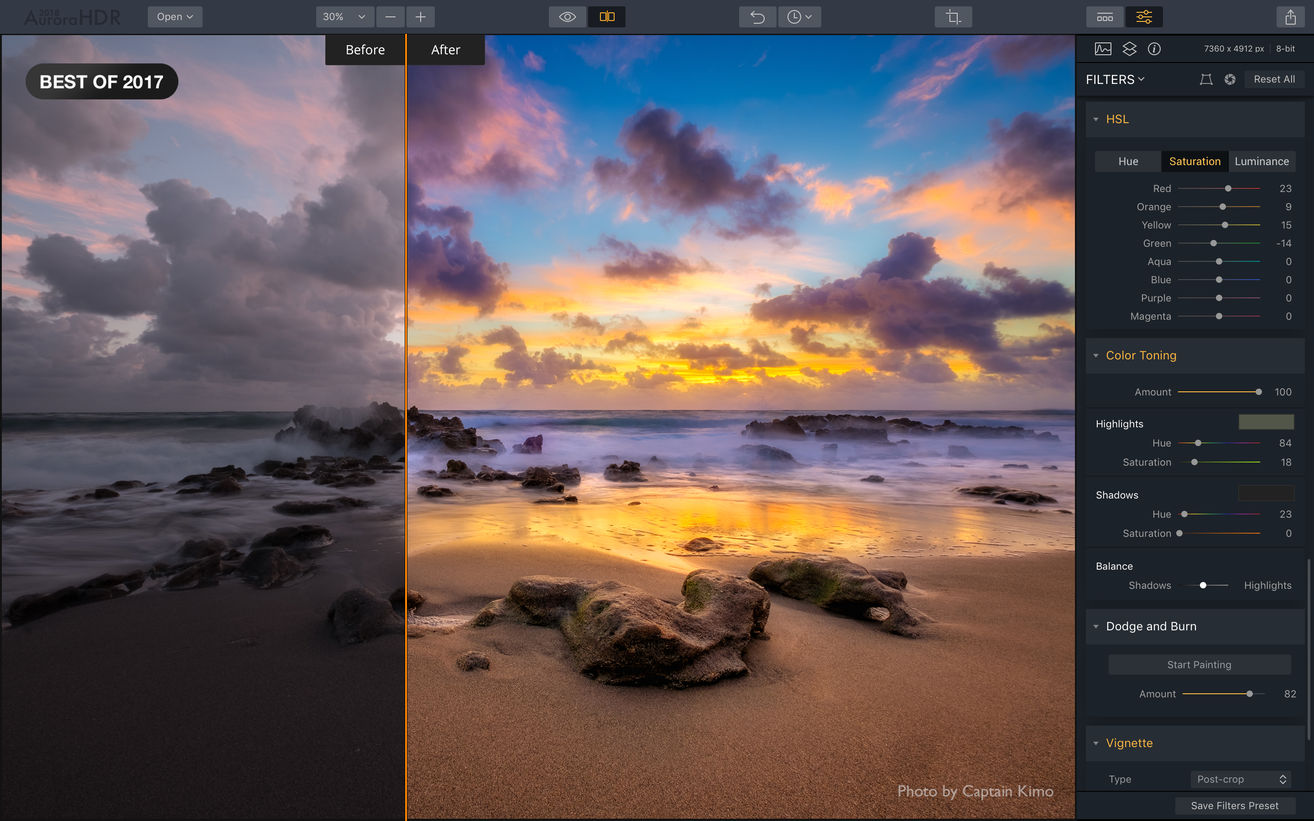Open the Vignette Type Post-crop dropdown

(1241, 779)
